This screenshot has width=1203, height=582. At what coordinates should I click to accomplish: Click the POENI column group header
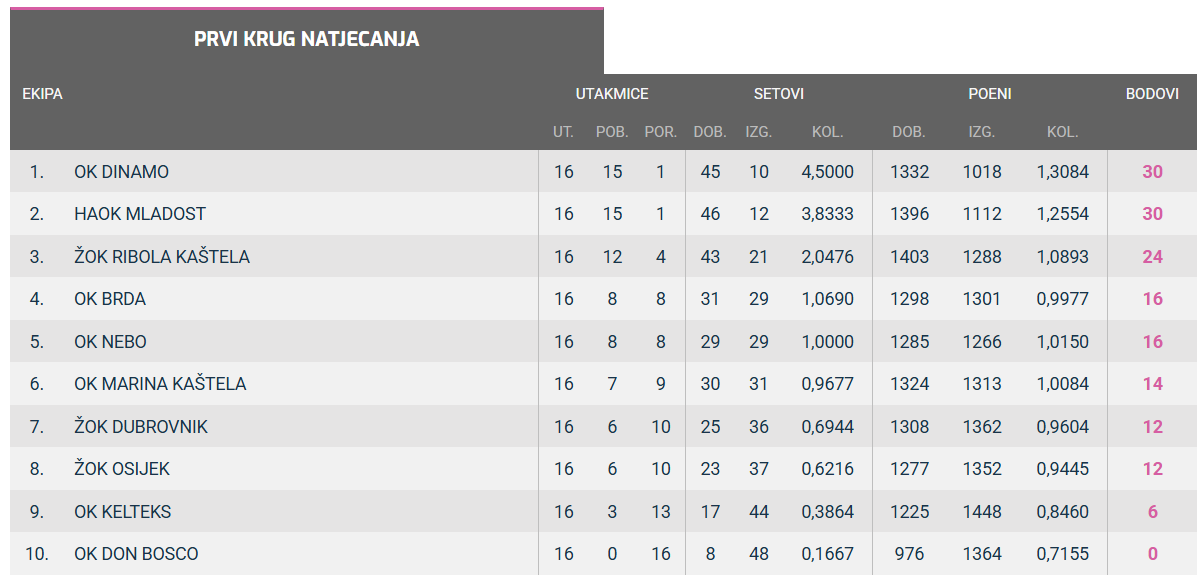pos(990,94)
